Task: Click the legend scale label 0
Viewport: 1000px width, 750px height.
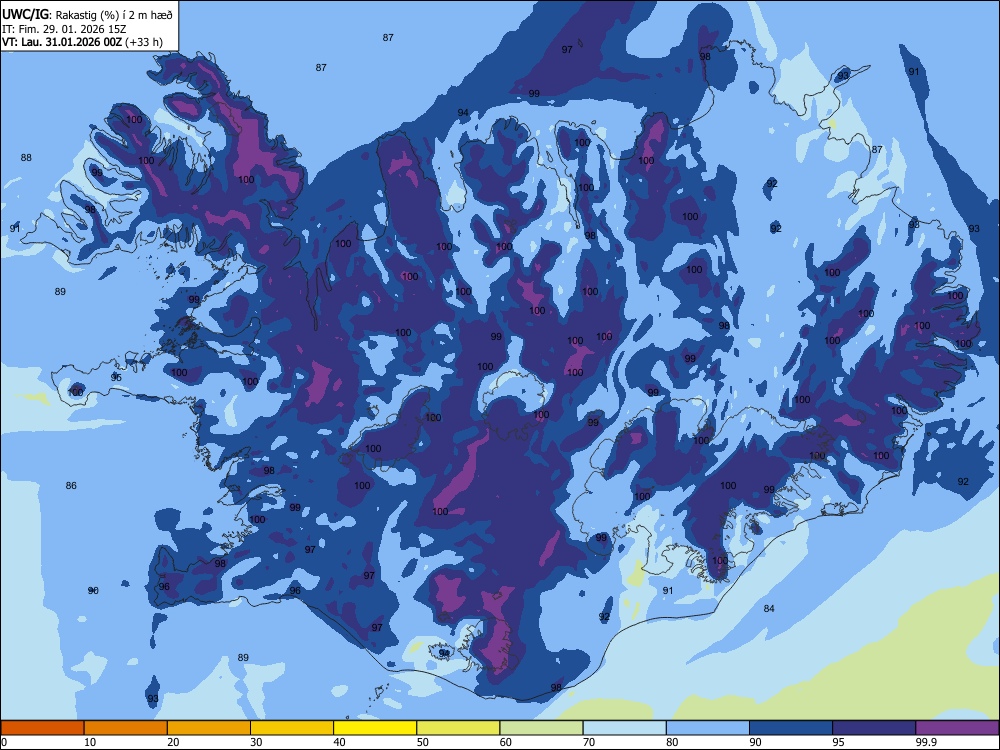Action: coord(4,742)
